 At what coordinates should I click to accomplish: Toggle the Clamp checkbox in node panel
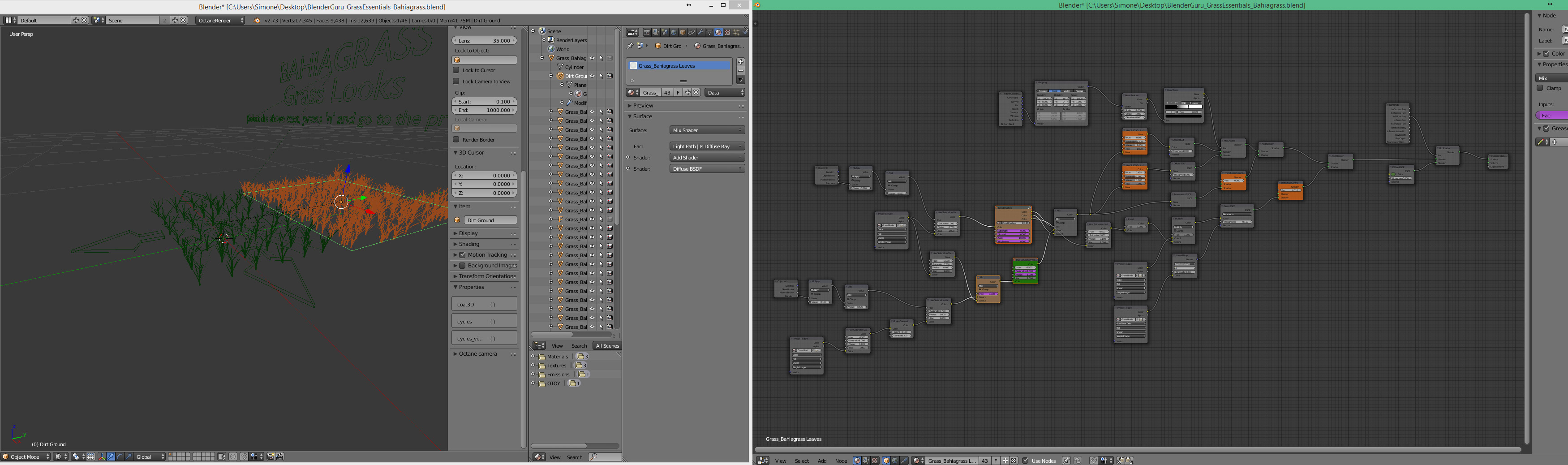[x=1540, y=88]
